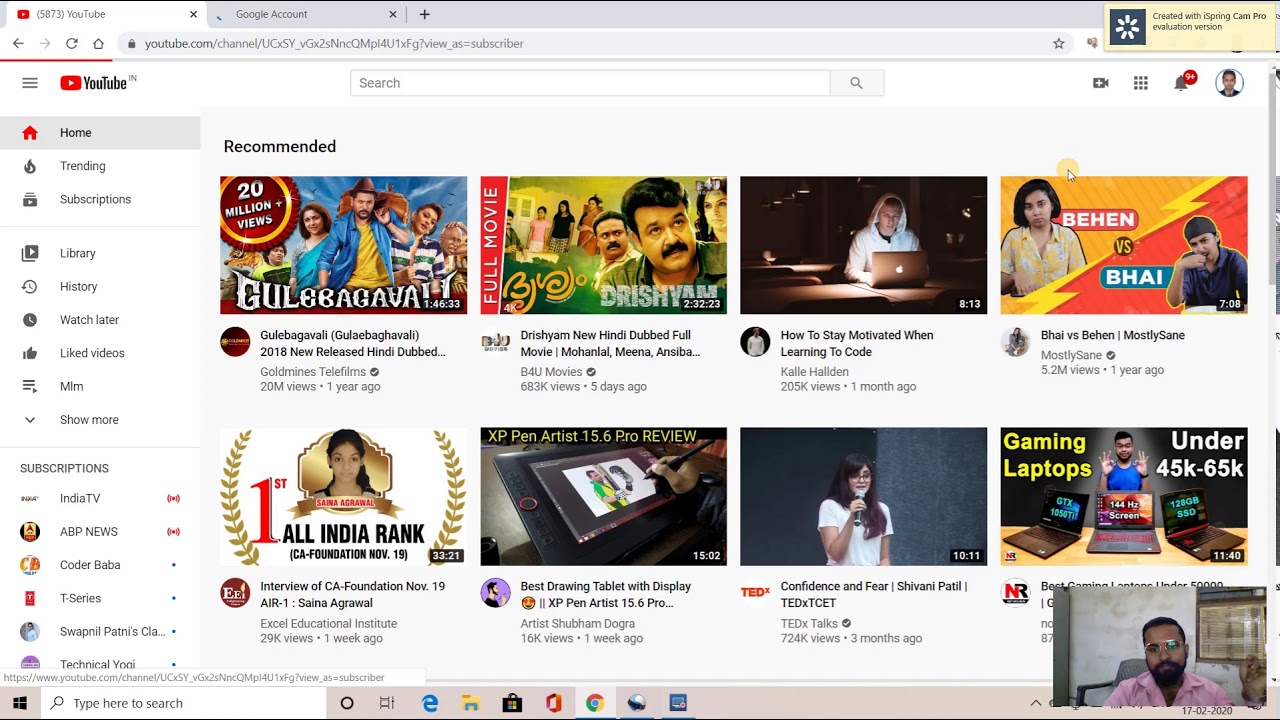Open the Artist Shubham Dogra channel avatar
The width and height of the screenshot is (1280, 720).
pyautogui.click(x=495, y=593)
